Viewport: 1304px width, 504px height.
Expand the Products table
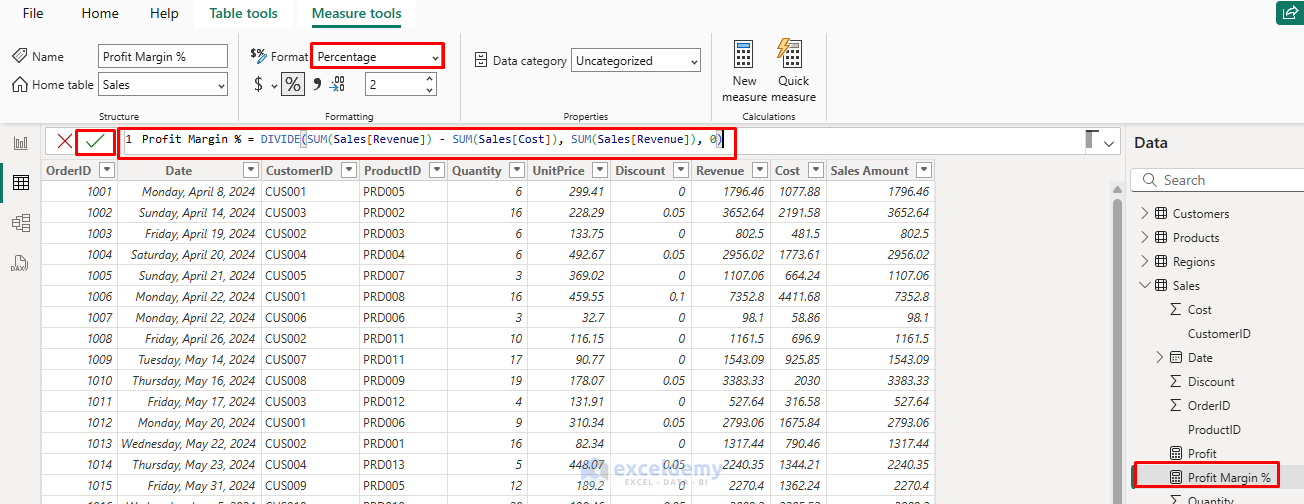point(1145,237)
